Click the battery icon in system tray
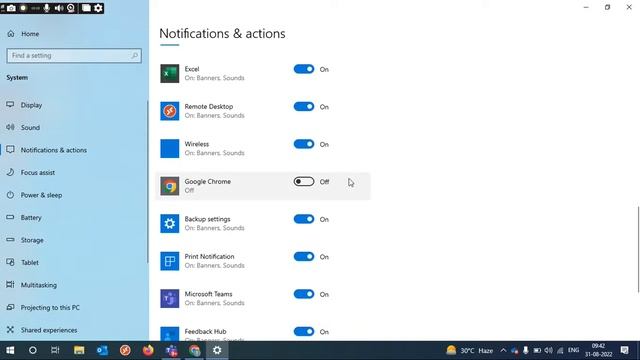Viewport: 640px width, 360px height. 537,350
